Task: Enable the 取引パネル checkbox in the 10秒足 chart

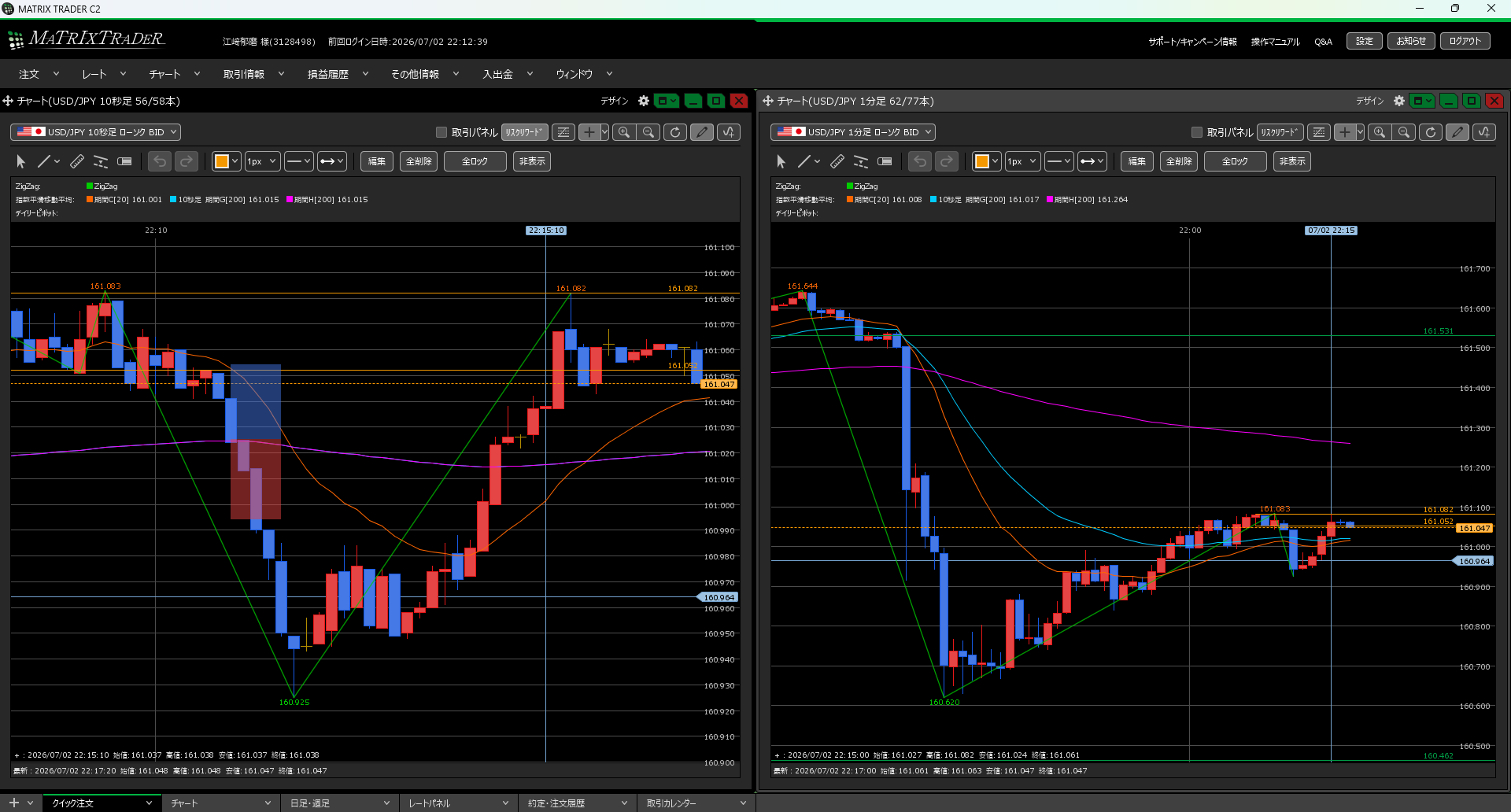Action: tap(441, 132)
